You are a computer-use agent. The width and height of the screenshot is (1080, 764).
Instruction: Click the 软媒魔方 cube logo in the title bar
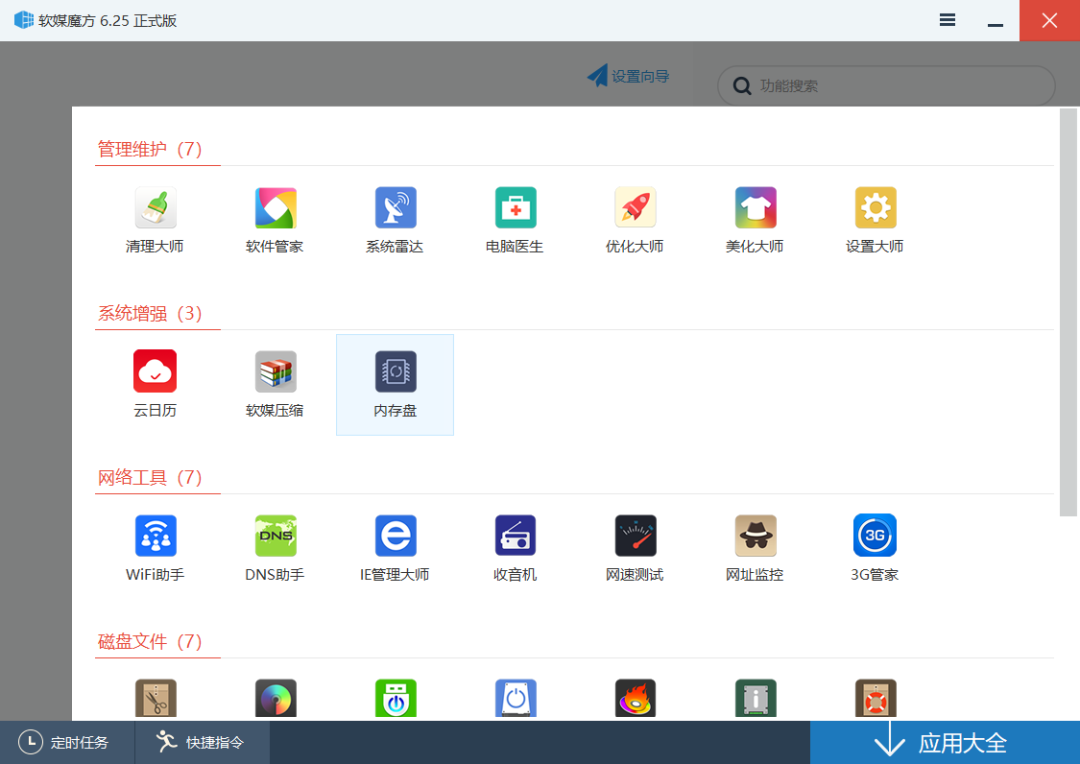click(23, 20)
